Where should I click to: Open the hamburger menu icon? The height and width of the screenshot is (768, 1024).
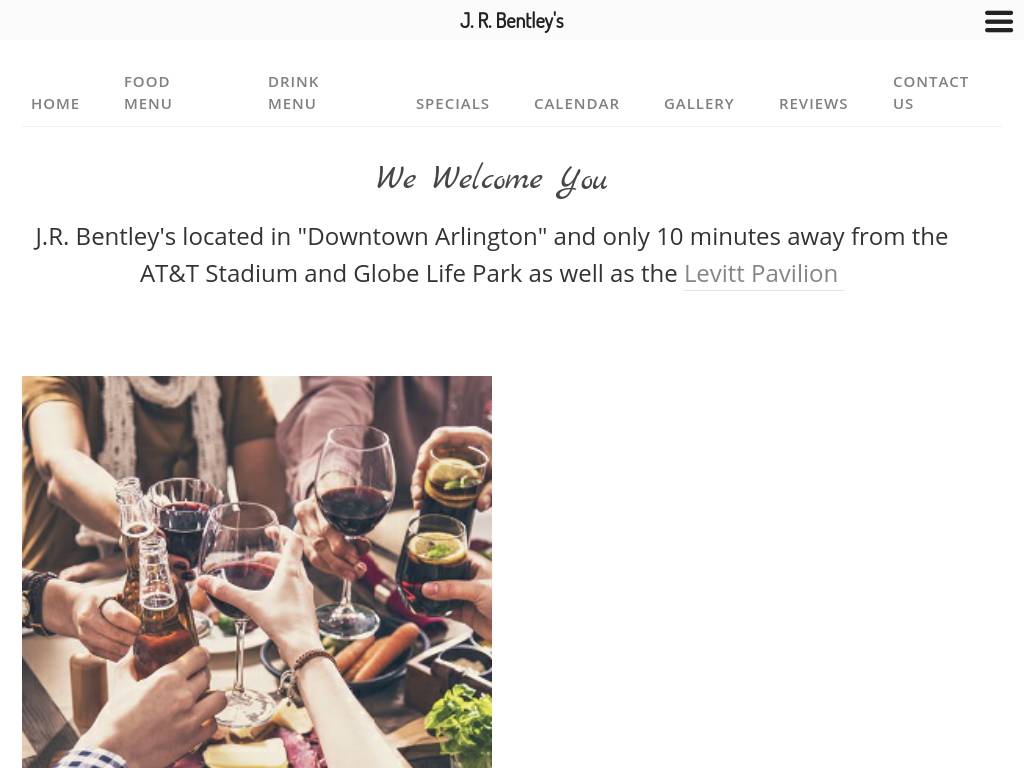point(999,22)
